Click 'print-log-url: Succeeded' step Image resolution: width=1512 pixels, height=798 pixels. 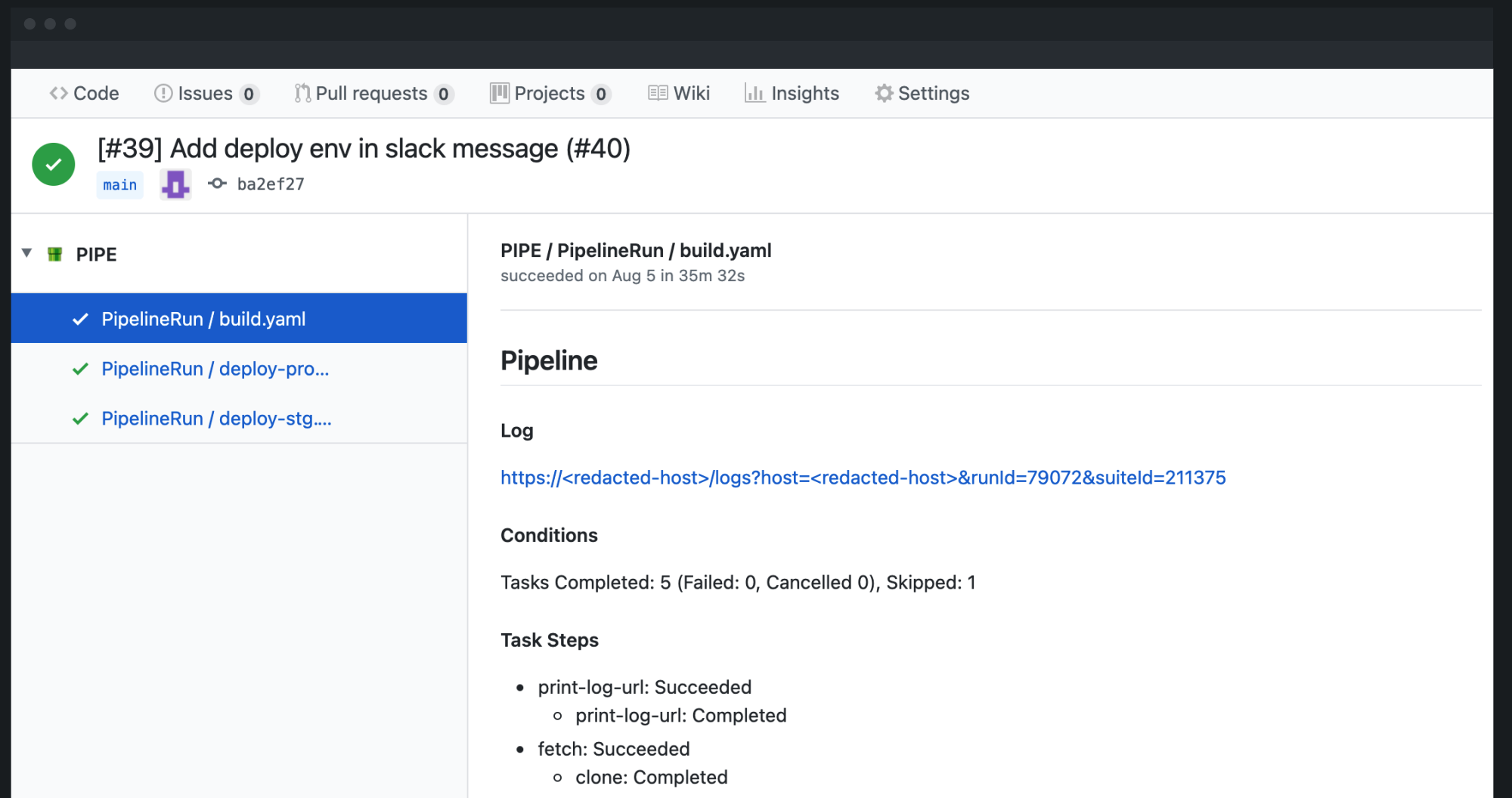[645, 687]
